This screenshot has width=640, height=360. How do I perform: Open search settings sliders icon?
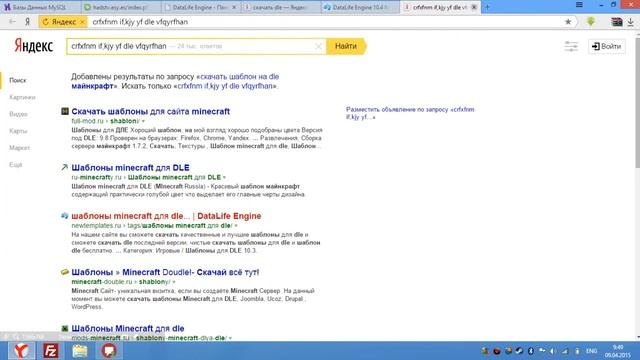(x=571, y=46)
